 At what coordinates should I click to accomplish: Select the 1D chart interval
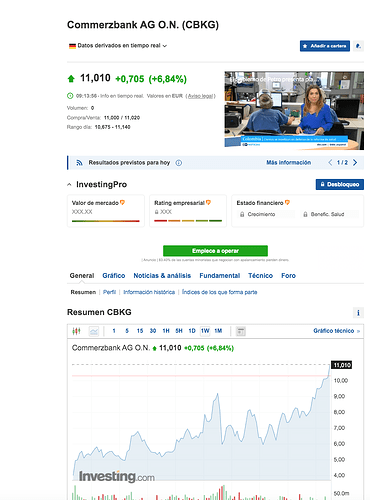(x=192, y=331)
